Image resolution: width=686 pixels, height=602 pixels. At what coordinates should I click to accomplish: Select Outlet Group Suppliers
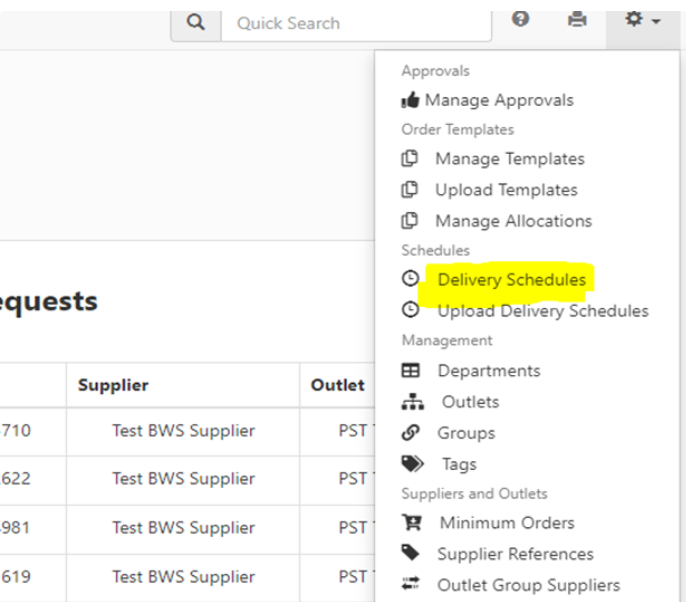[528, 585]
